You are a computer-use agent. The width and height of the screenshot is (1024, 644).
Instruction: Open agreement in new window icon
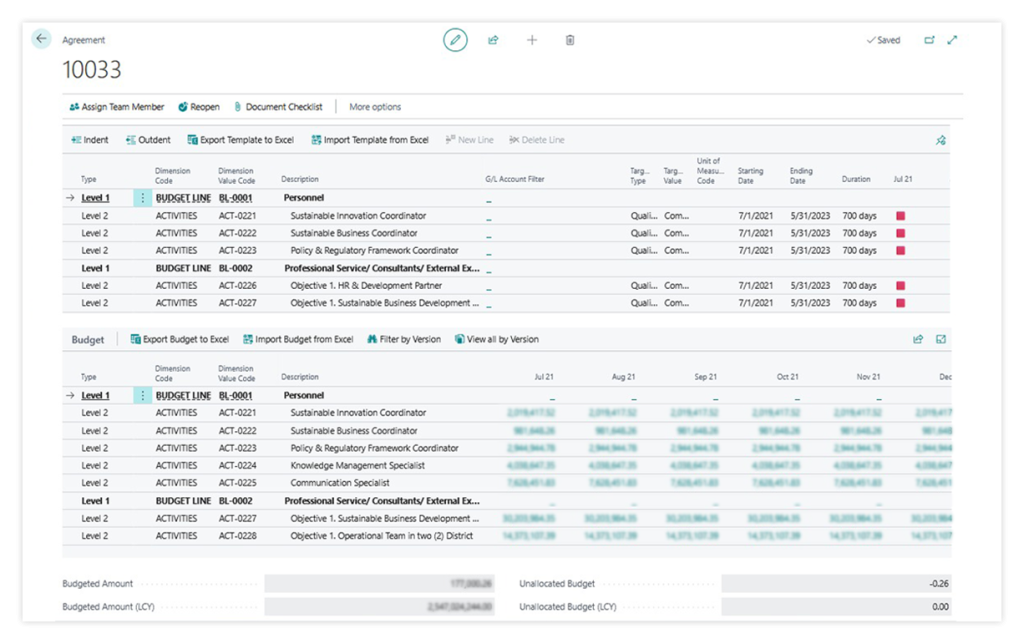pyautogui.click(x=929, y=40)
